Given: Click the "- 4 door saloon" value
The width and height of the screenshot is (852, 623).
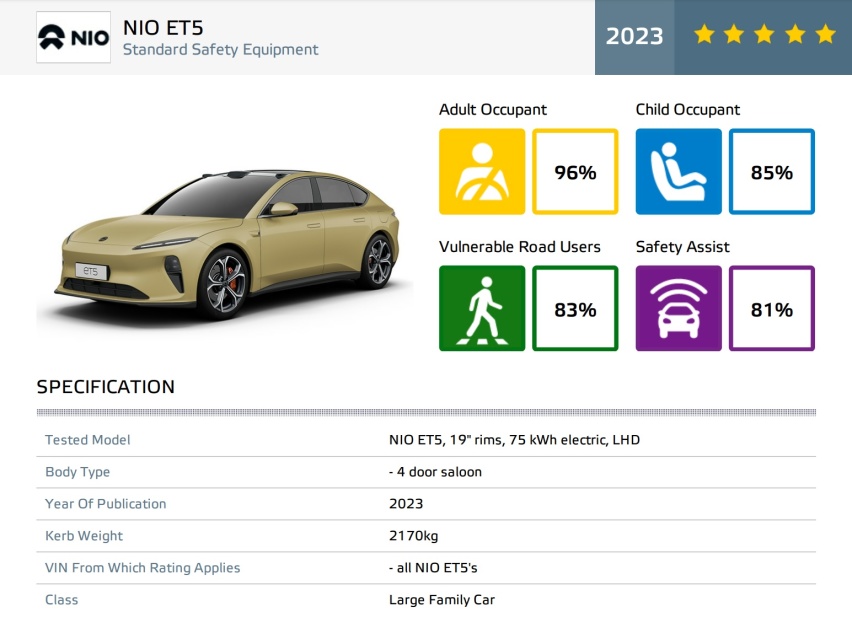Looking at the screenshot, I should point(435,472).
